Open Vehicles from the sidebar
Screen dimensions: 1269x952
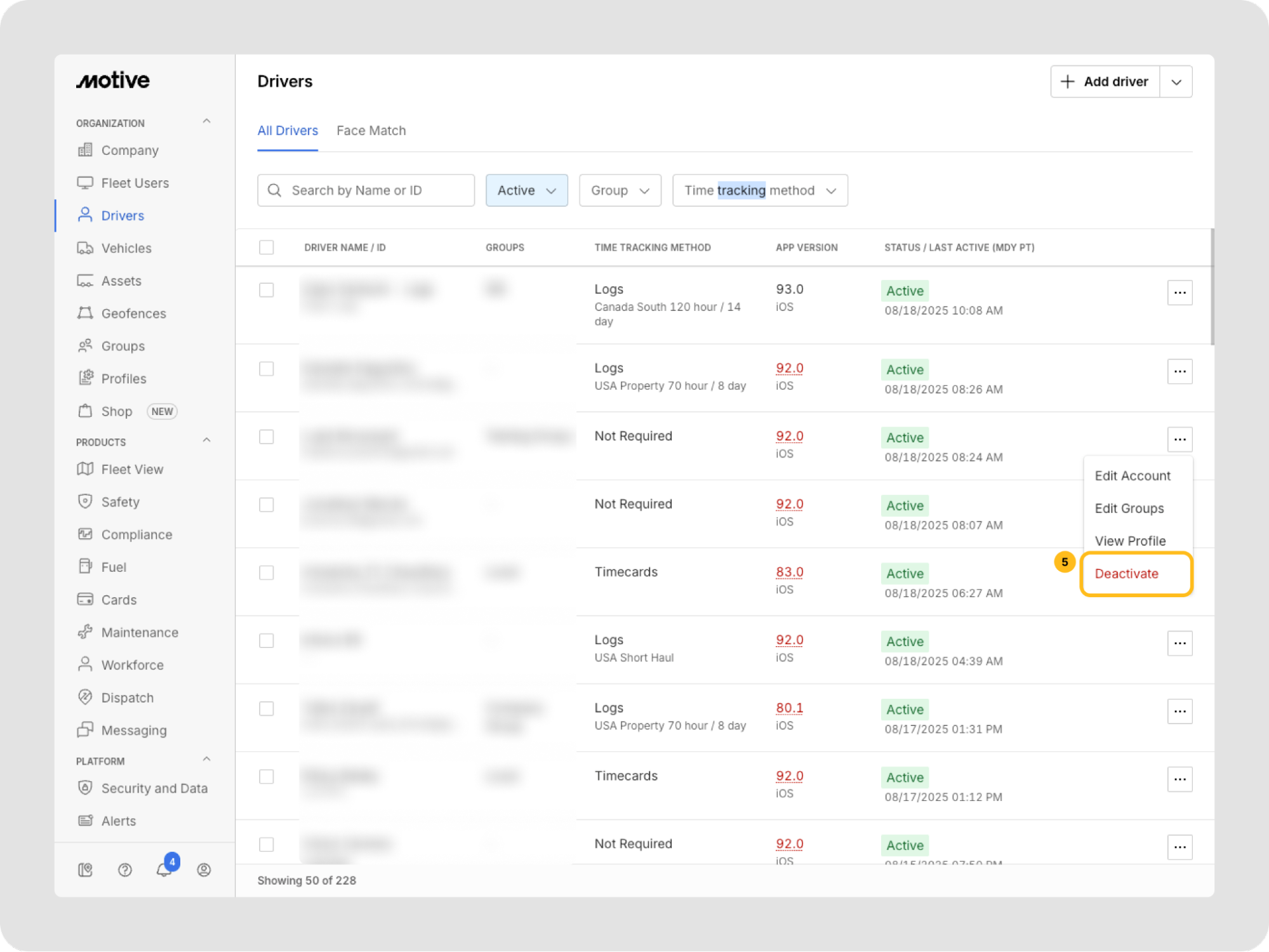pos(126,248)
